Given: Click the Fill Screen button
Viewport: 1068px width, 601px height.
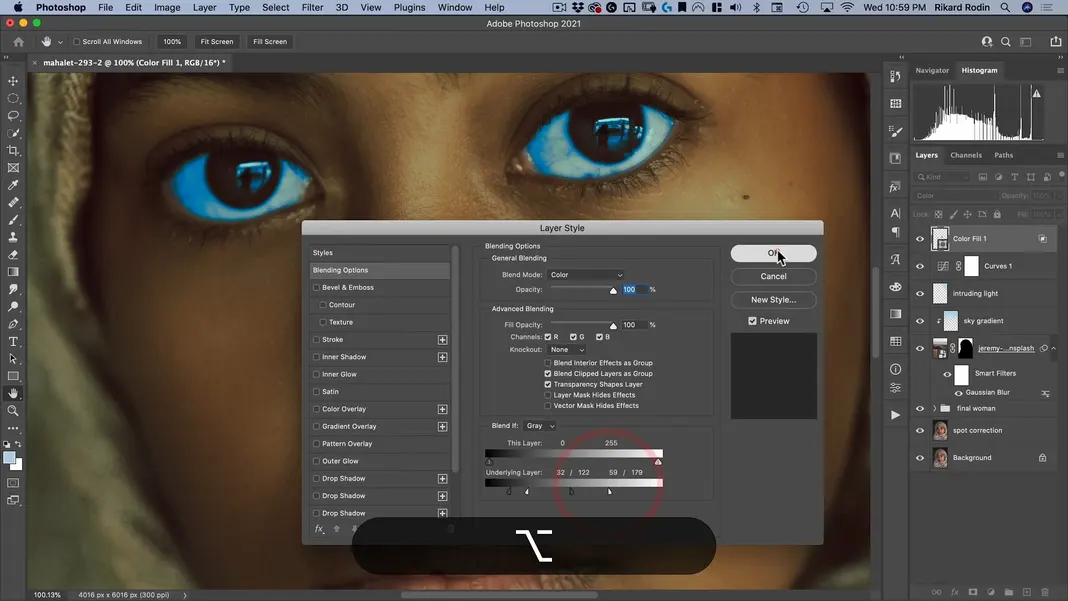Looking at the screenshot, I should [x=270, y=42].
